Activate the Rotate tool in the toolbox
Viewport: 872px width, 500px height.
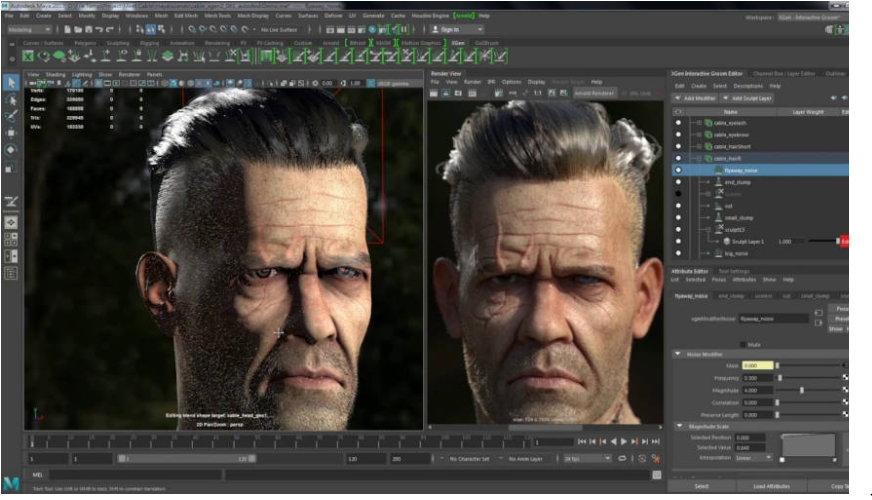[x=11, y=150]
